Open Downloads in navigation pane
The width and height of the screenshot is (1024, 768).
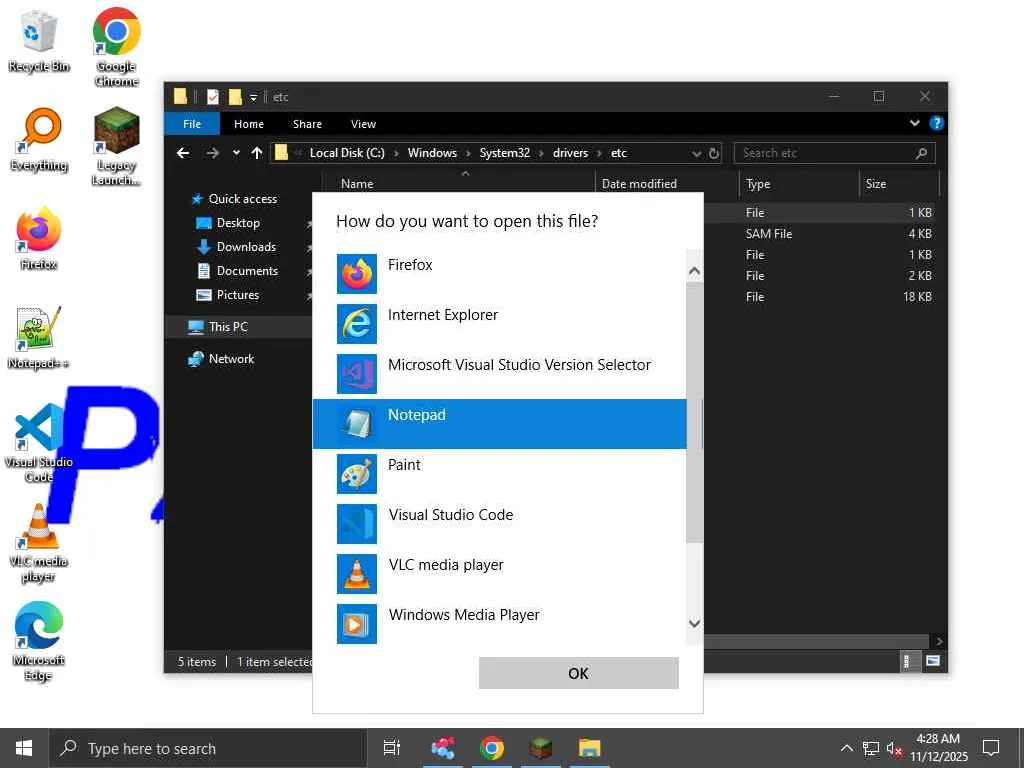tap(246, 247)
